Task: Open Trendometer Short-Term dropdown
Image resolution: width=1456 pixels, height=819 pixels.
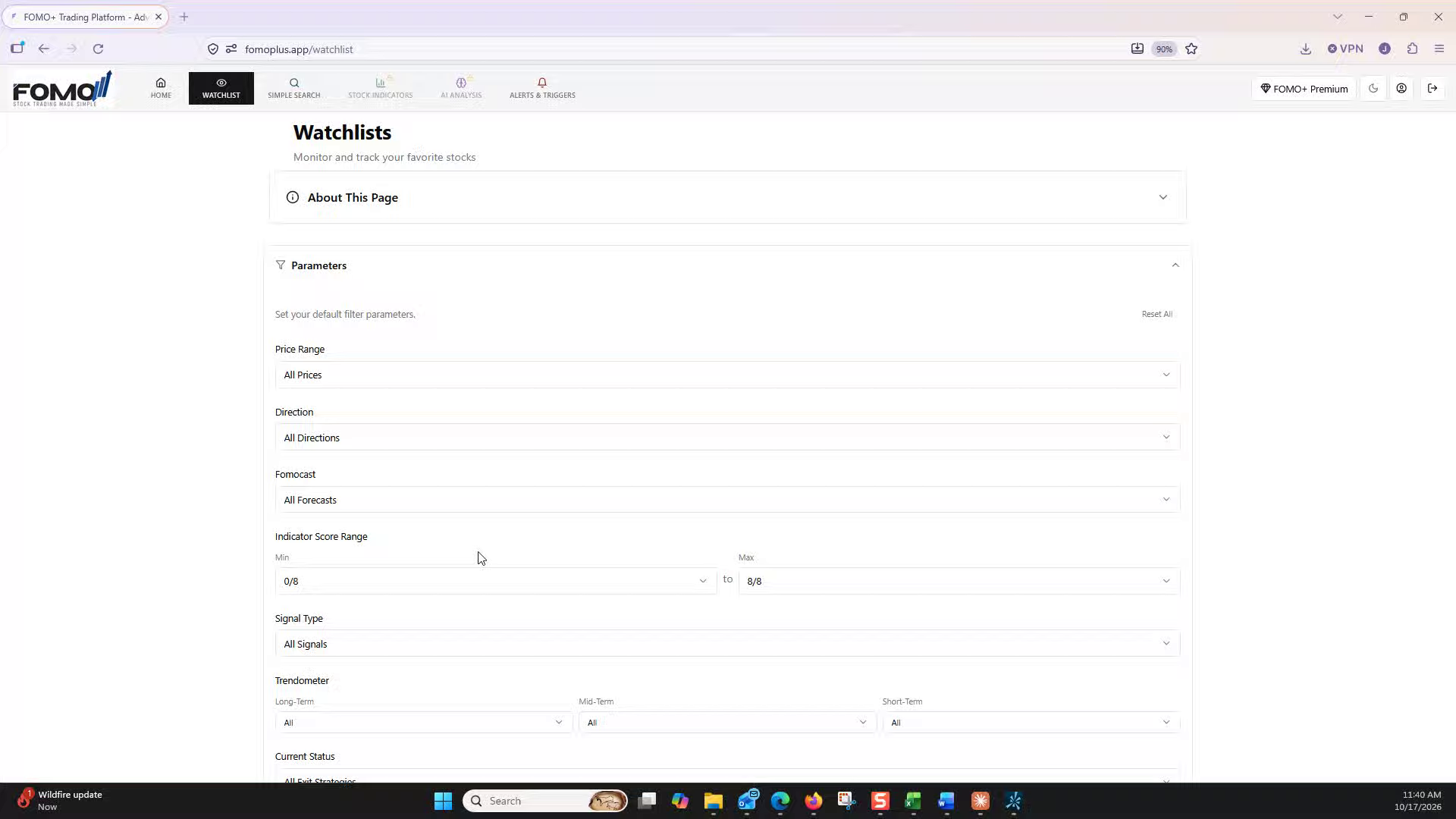Action: [1031, 723]
